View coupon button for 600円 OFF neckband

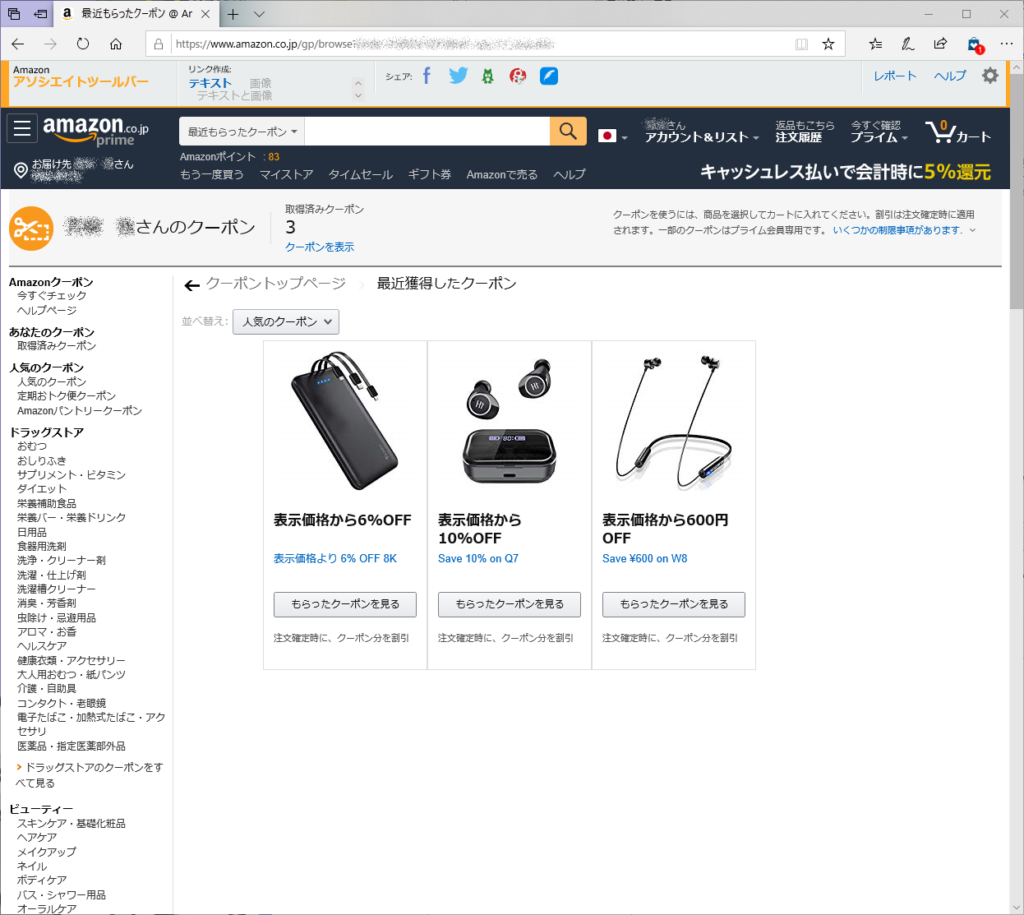674,604
